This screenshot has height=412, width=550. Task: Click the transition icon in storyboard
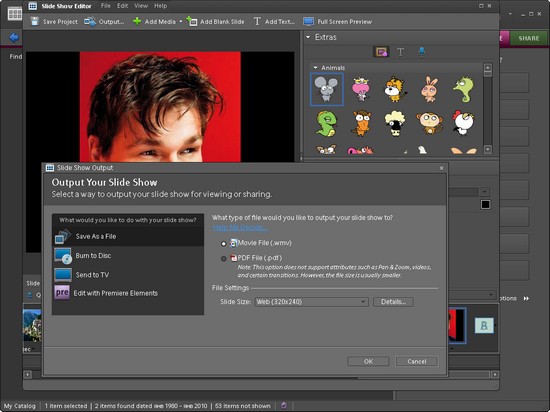[x=484, y=325]
